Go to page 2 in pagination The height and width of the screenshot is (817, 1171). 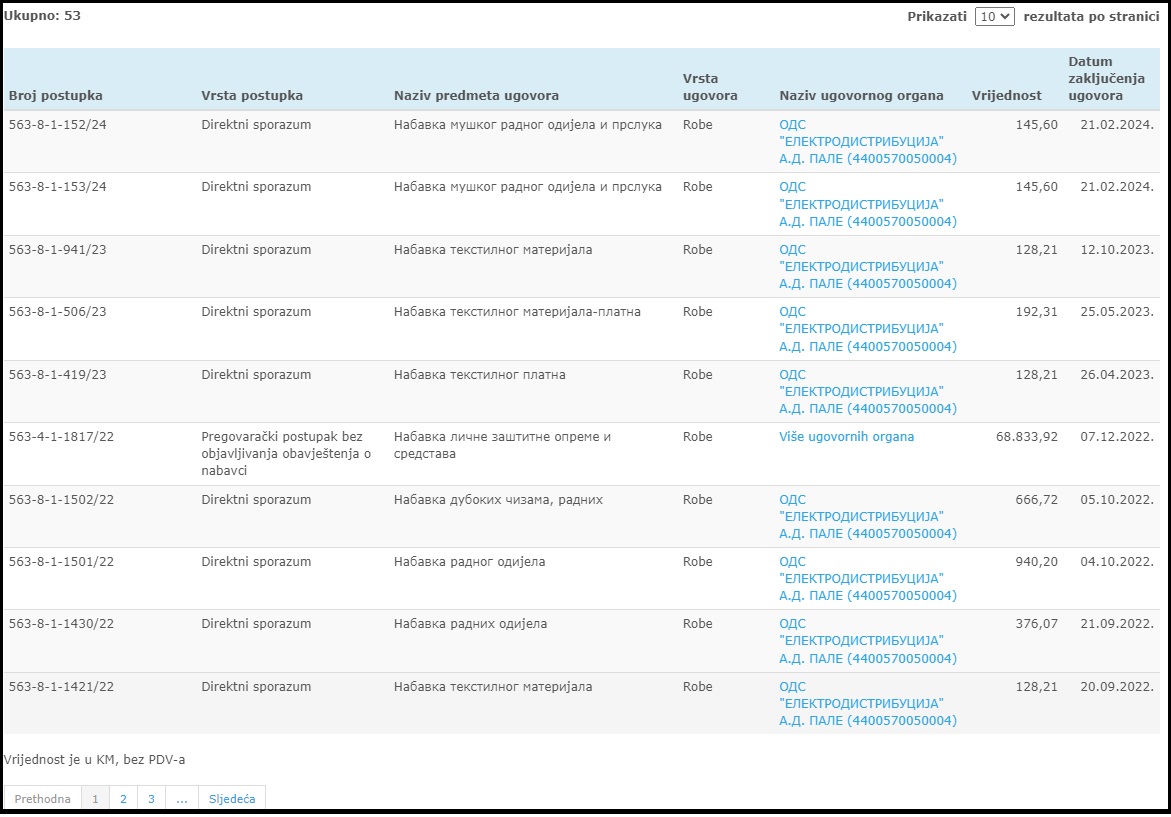[123, 798]
